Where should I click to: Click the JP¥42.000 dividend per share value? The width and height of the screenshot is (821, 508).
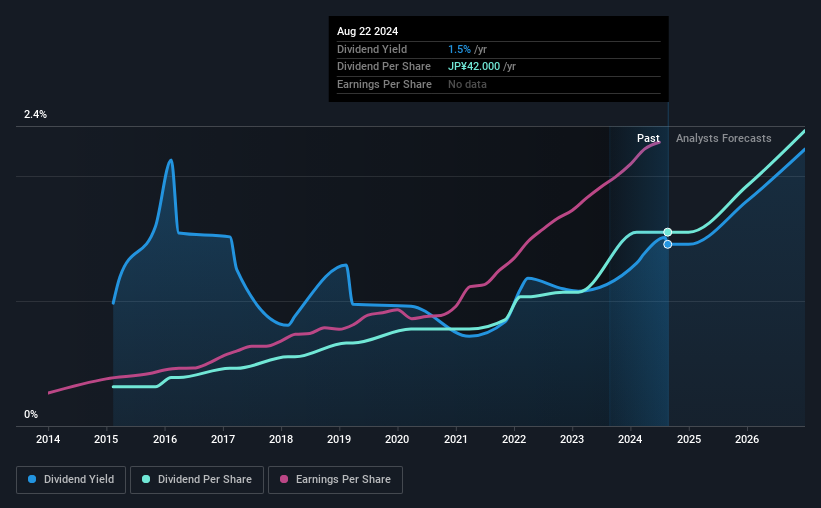tap(474, 67)
